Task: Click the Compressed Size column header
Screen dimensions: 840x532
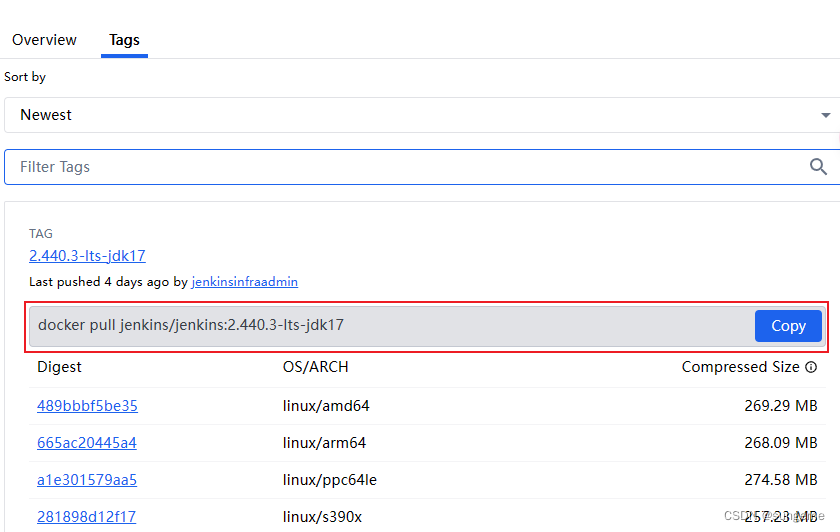Action: (x=740, y=367)
